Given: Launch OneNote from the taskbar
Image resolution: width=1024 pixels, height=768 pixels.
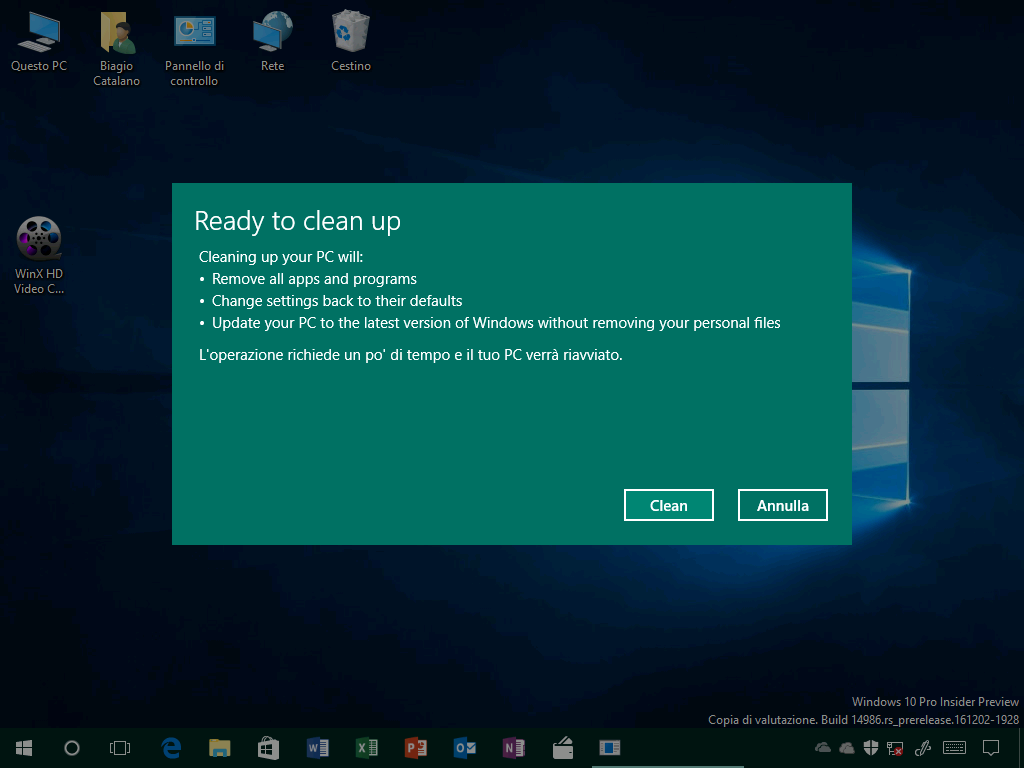Looking at the screenshot, I should tap(513, 748).
